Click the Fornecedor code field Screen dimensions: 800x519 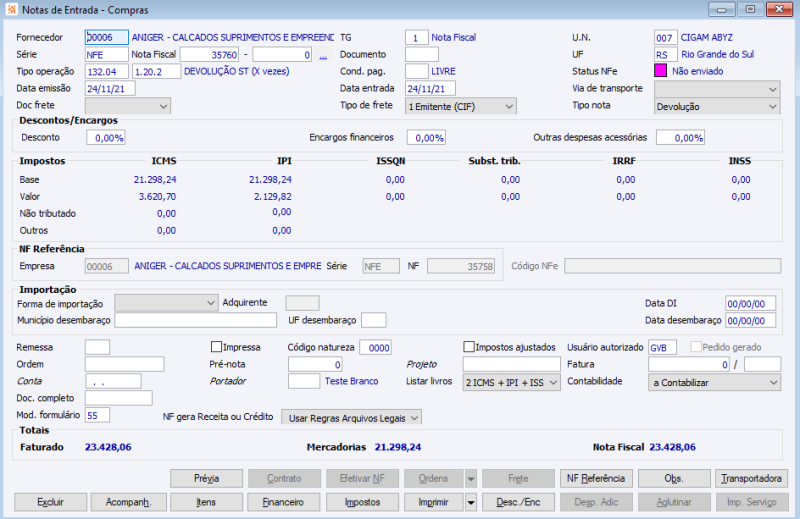107,37
